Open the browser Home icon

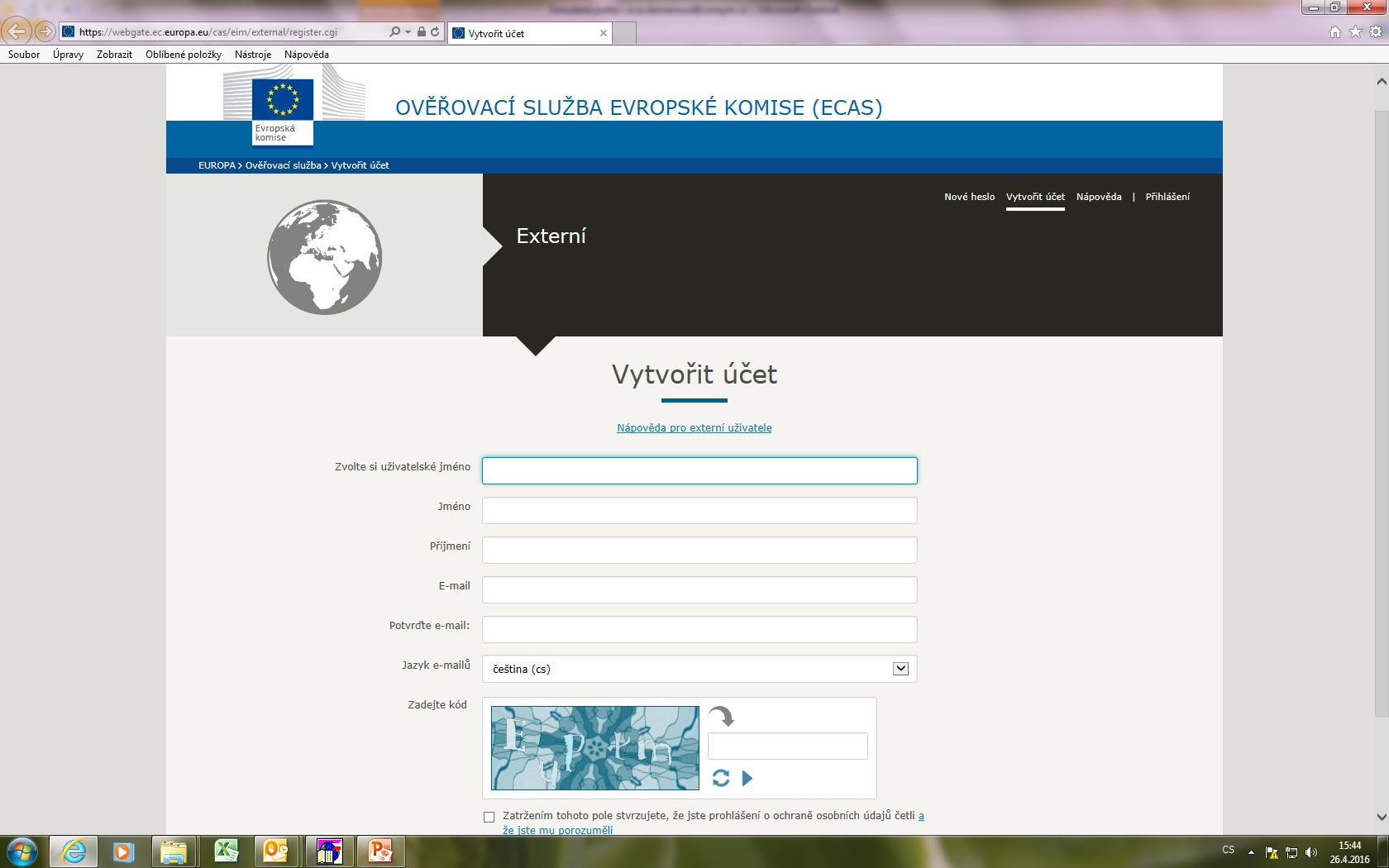tap(1335, 32)
